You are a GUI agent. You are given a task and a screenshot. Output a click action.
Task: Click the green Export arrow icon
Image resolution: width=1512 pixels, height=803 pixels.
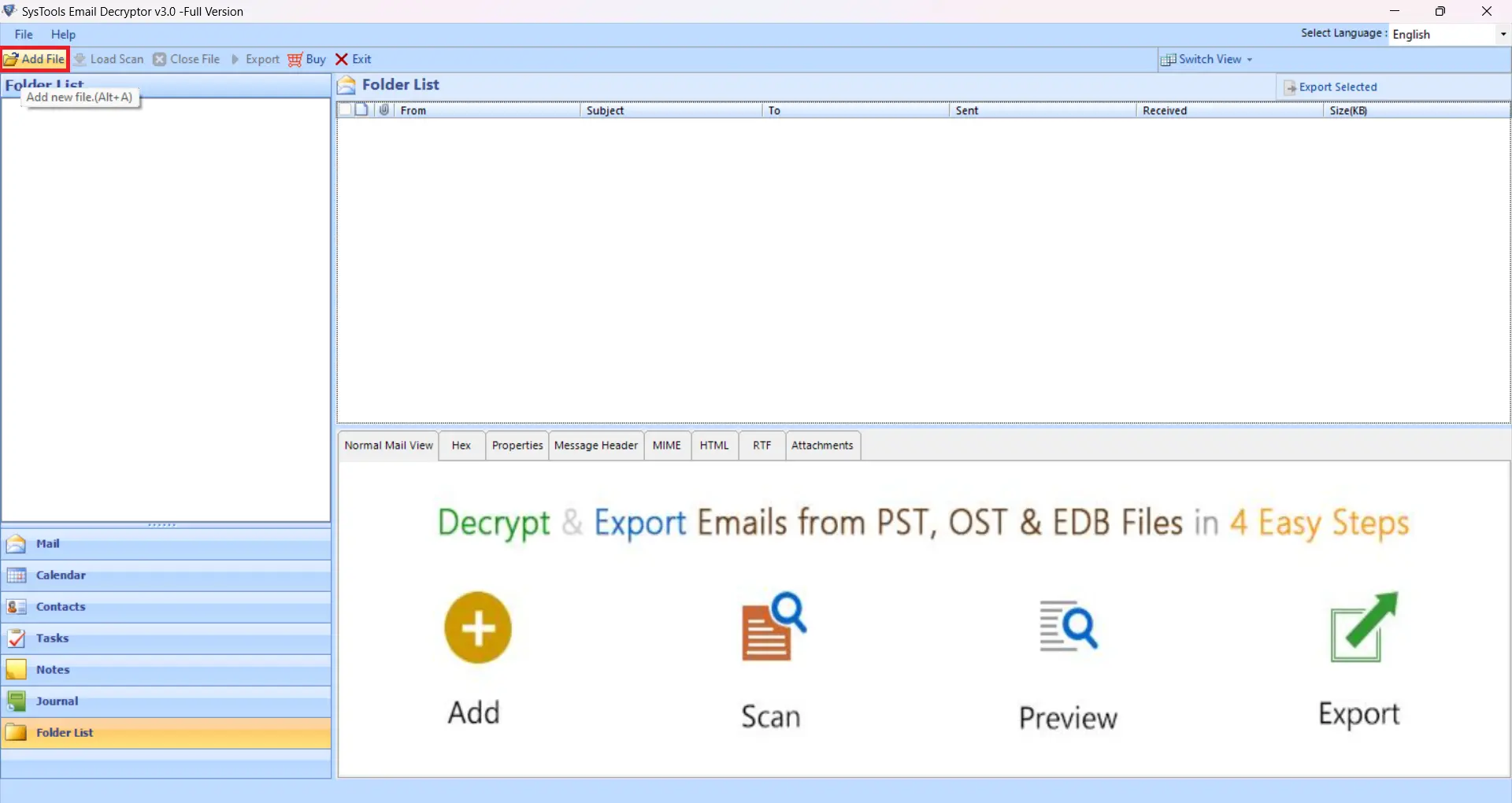click(x=1364, y=627)
